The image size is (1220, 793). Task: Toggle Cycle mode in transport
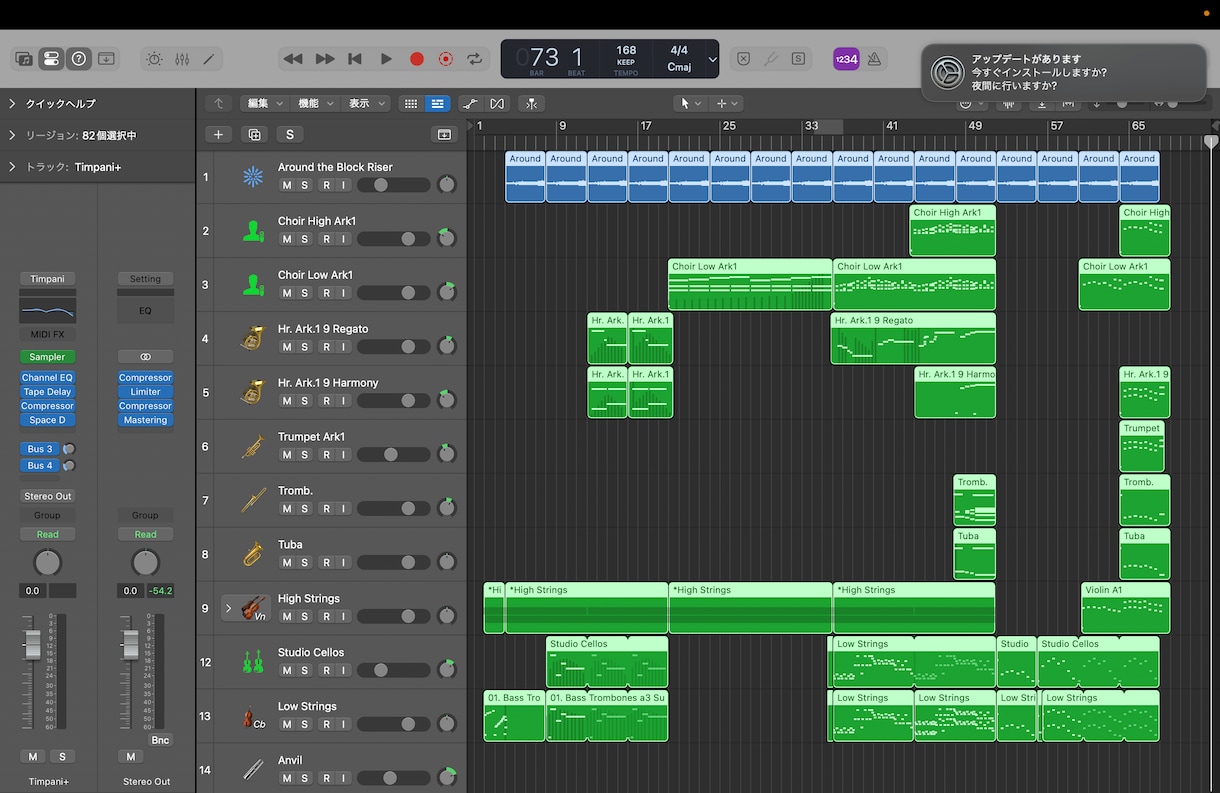(x=475, y=59)
